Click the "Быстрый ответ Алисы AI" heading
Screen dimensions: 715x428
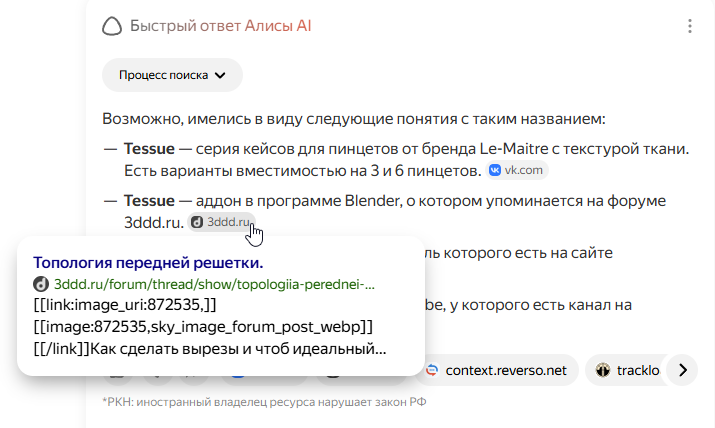221,26
